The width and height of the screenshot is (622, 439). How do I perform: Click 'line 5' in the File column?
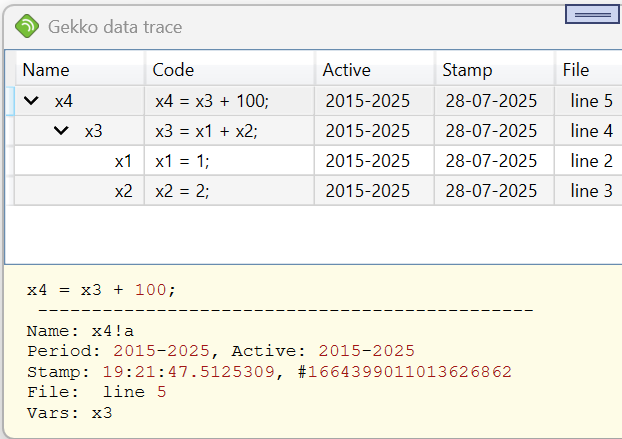click(x=591, y=101)
